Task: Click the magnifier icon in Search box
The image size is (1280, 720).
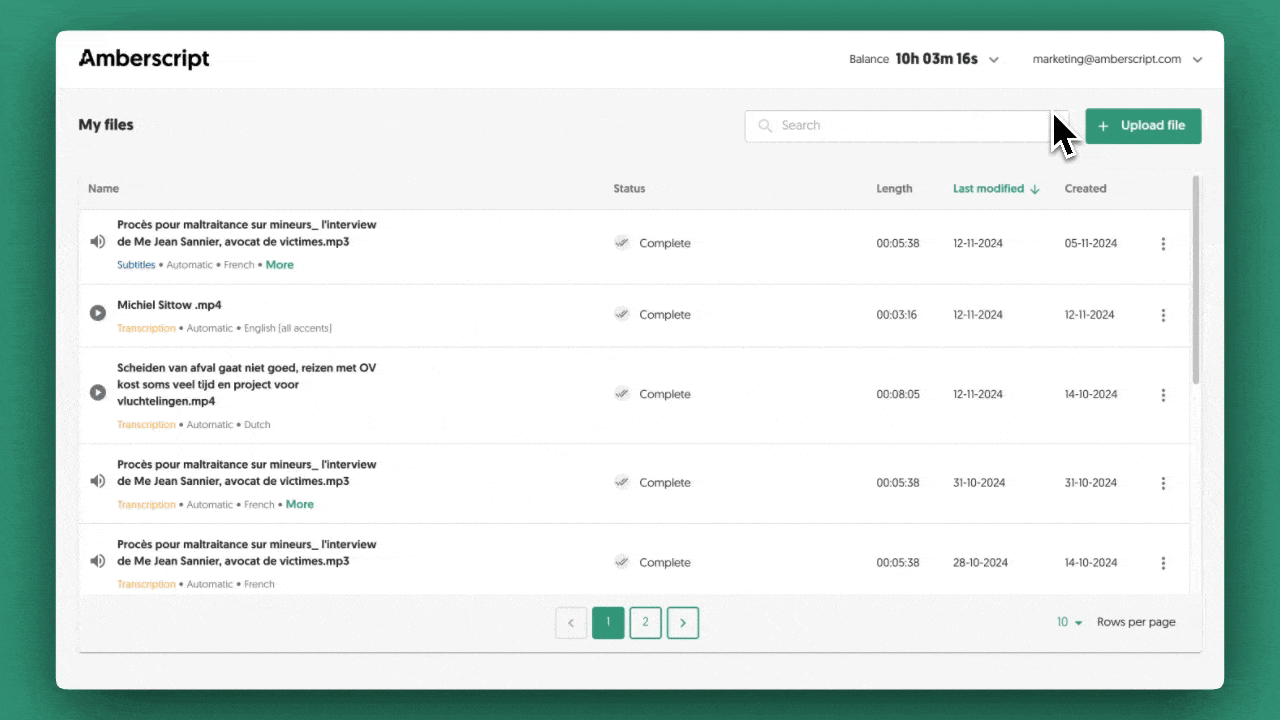Action: pyautogui.click(x=765, y=126)
